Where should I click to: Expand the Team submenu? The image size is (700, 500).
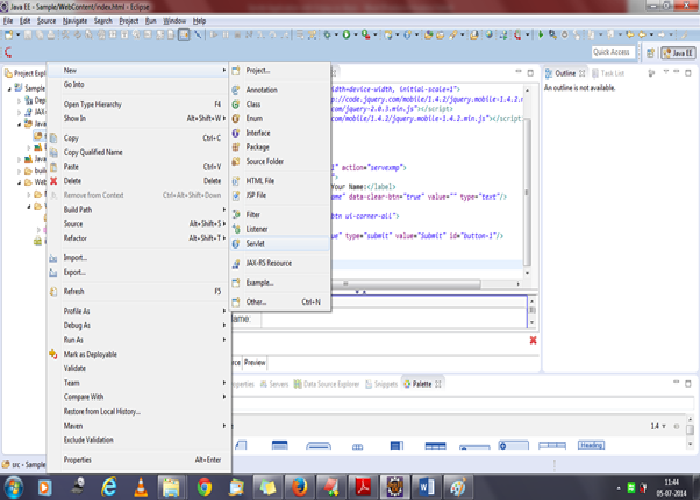pyautogui.click(x=139, y=383)
